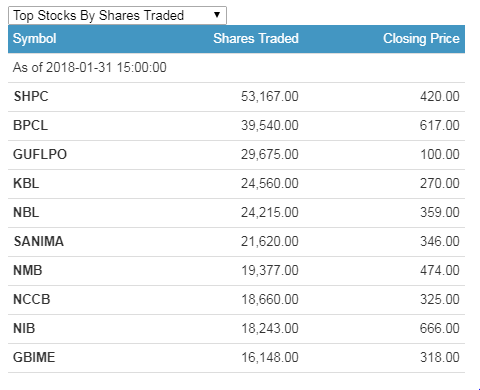Open the KBL stock symbol link
Image resolution: width=480 pixels, height=390 pixels.
point(26,184)
